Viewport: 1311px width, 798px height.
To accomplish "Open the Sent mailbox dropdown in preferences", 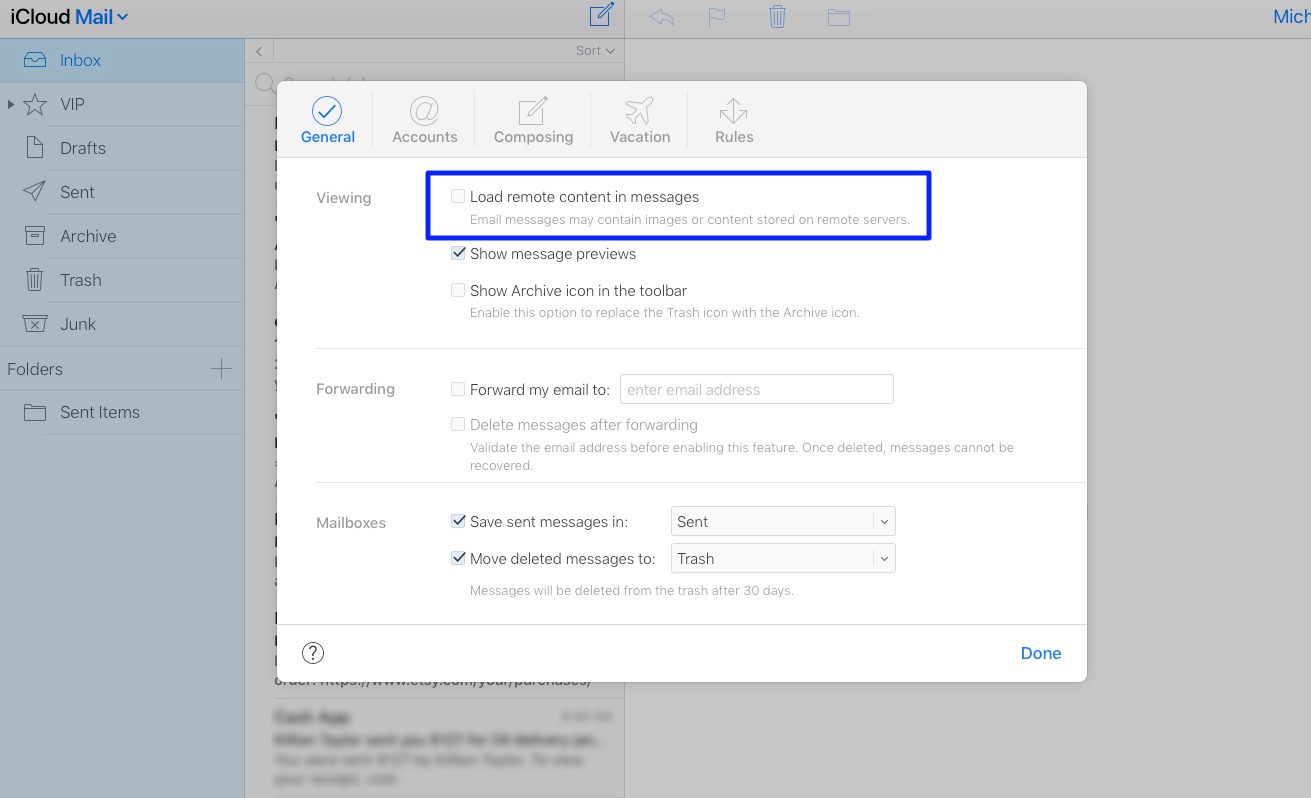I will (783, 521).
